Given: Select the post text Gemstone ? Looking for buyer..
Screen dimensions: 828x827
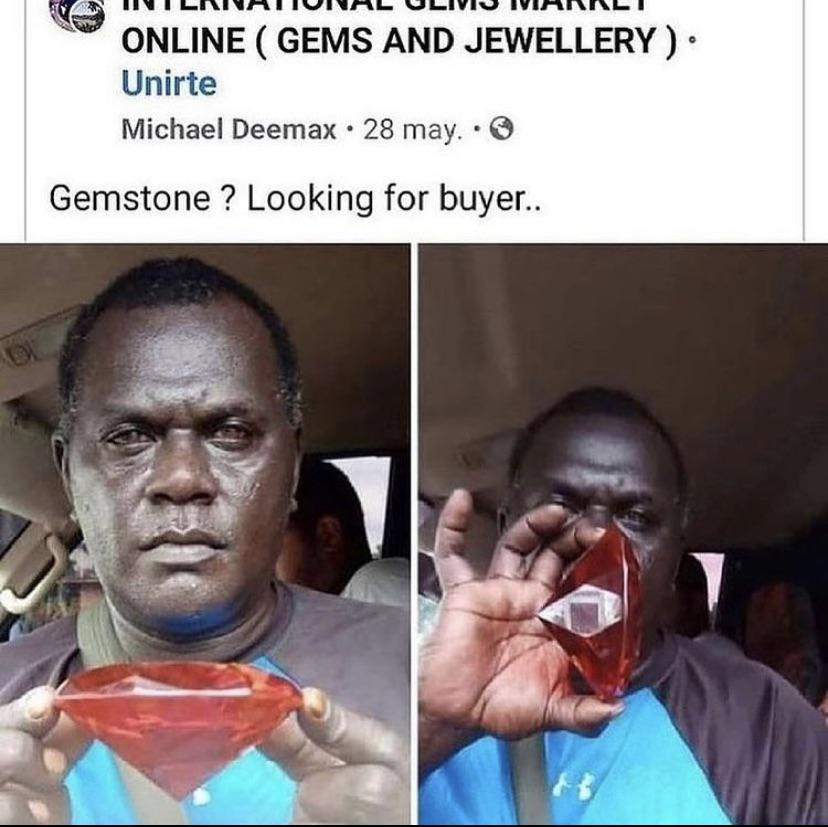Looking at the screenshot, I should 295,199.
